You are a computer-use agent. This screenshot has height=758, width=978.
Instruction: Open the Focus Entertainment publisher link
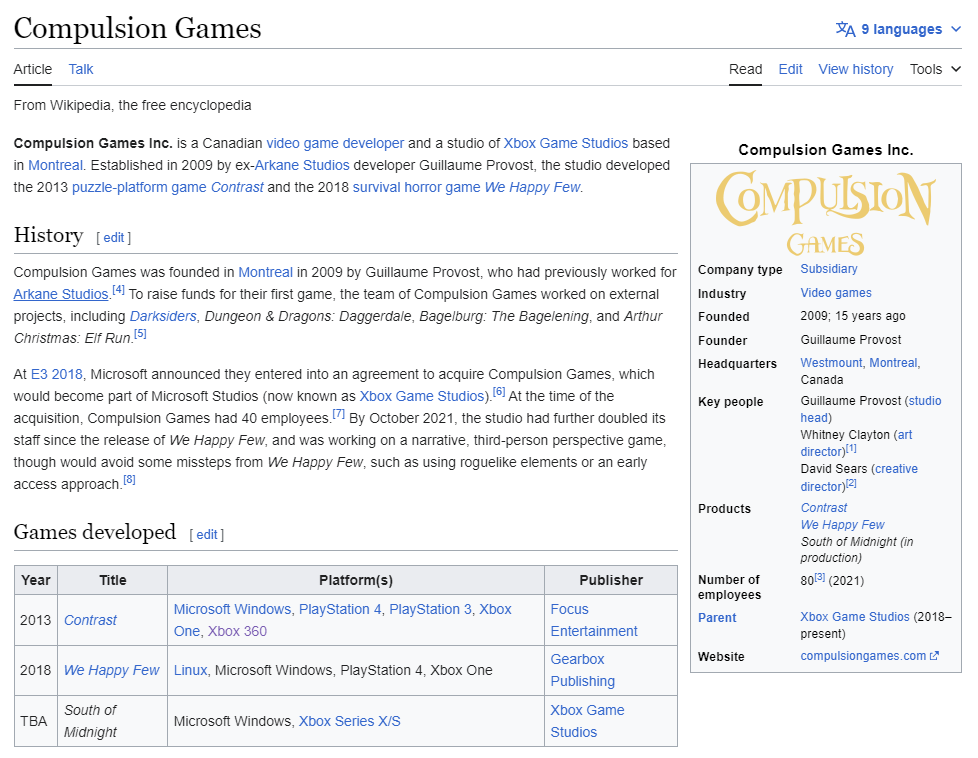(594, 620)
